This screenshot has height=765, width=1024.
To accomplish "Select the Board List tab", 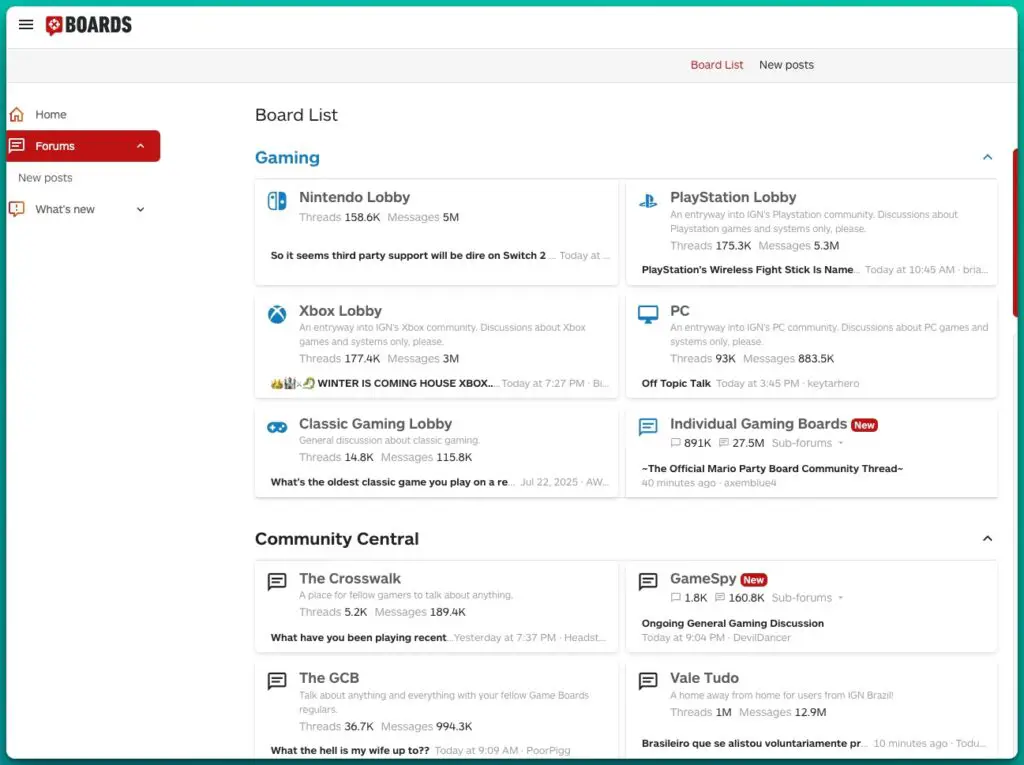I will click(717, 65).
